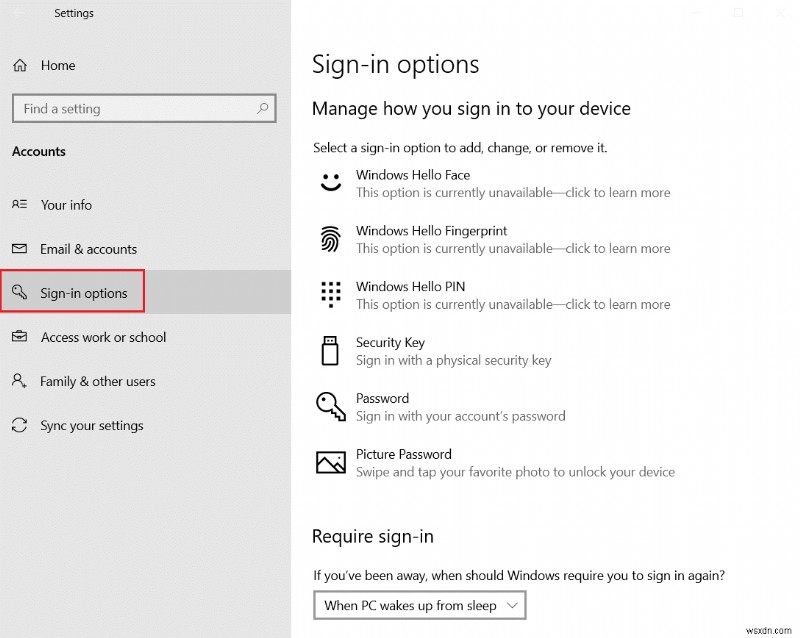Click the Picture Password image icon
This screenshot has height=638, width=800.
pos(331,462)
